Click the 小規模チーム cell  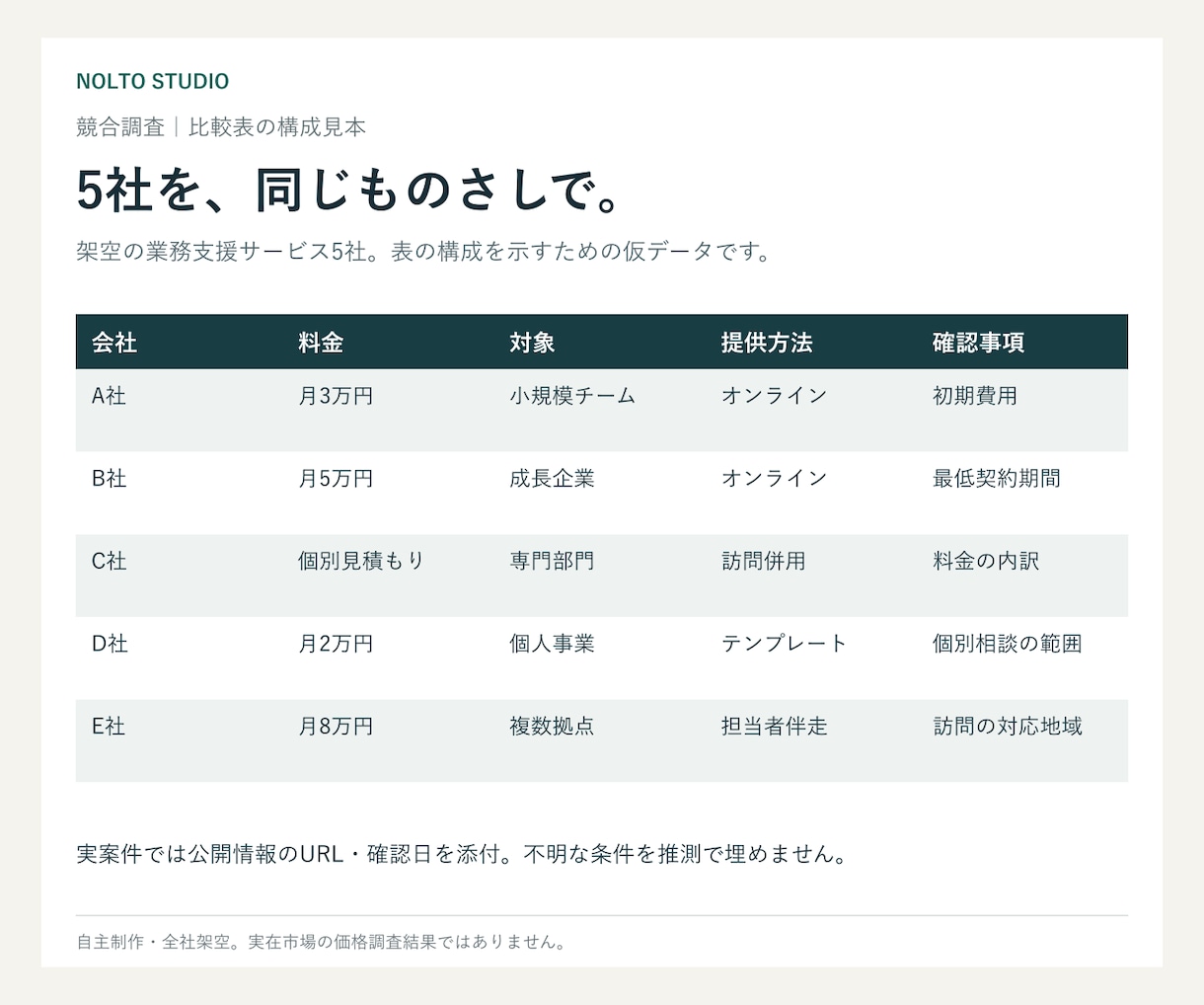tap(572, 396)
